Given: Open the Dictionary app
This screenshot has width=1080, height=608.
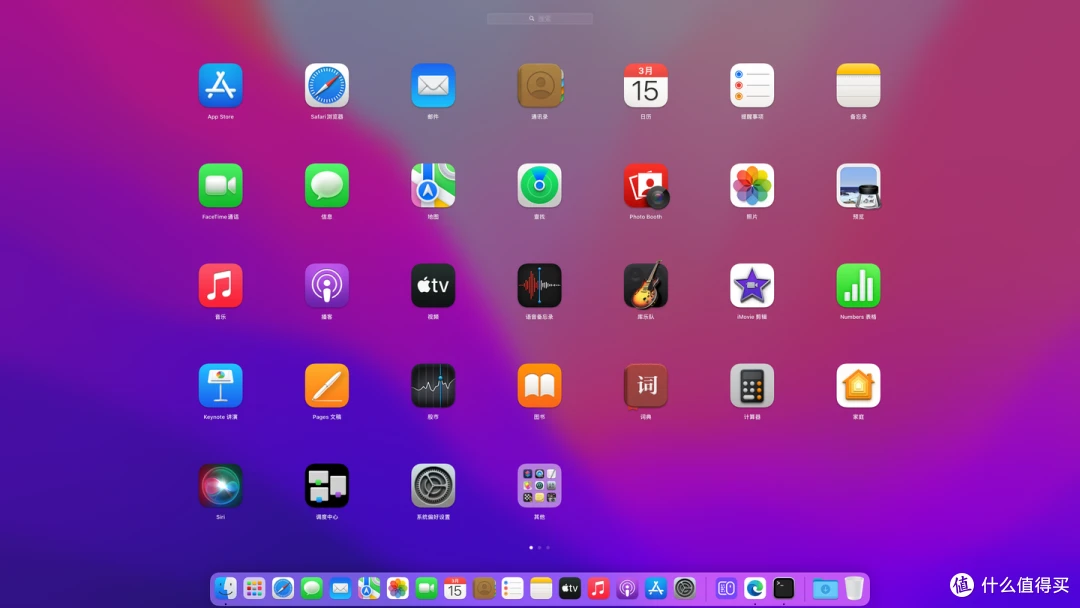Looking at the screenshot, I should (645, 386).
